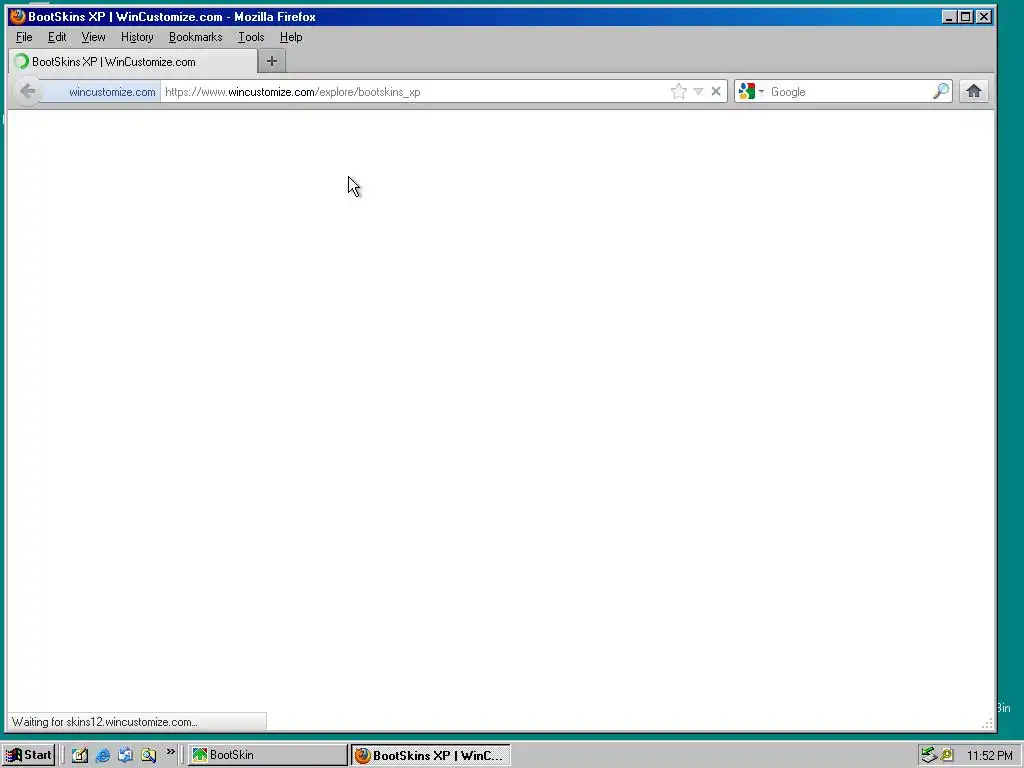
Task: Open the search engine selector dropdown
Action: 751,91
